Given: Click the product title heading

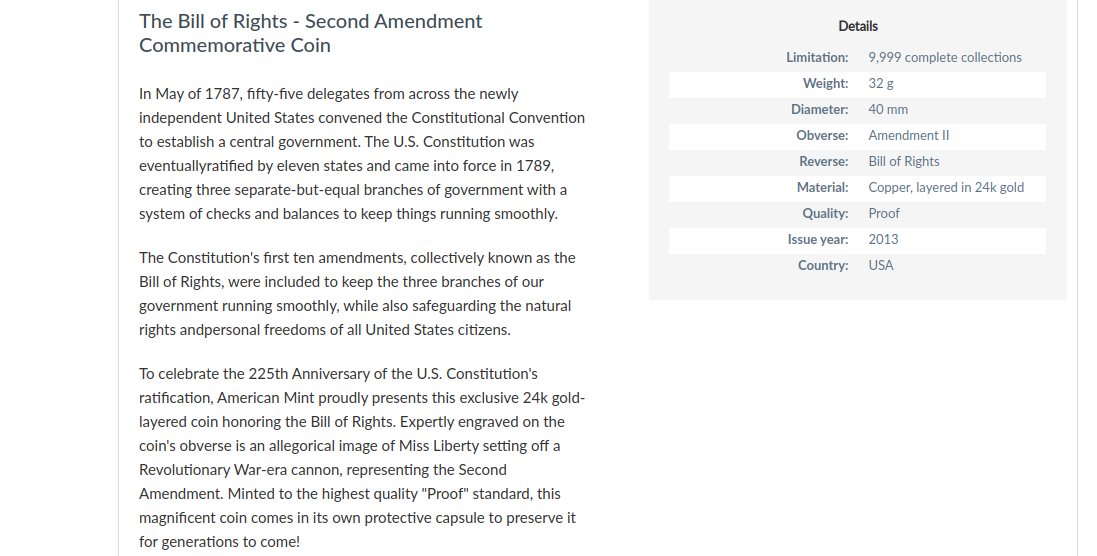Looking at the screenshot, I should pos(311,33).
